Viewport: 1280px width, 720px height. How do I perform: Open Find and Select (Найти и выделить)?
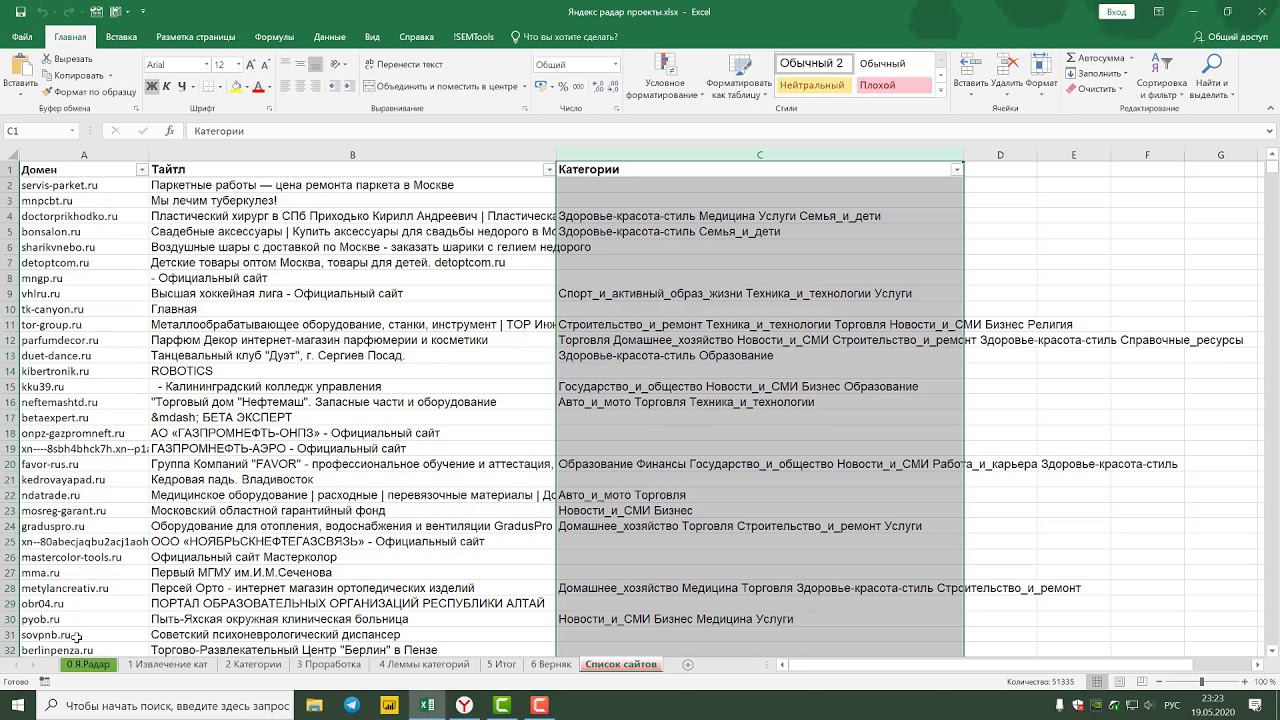[x=1211, y=76]
